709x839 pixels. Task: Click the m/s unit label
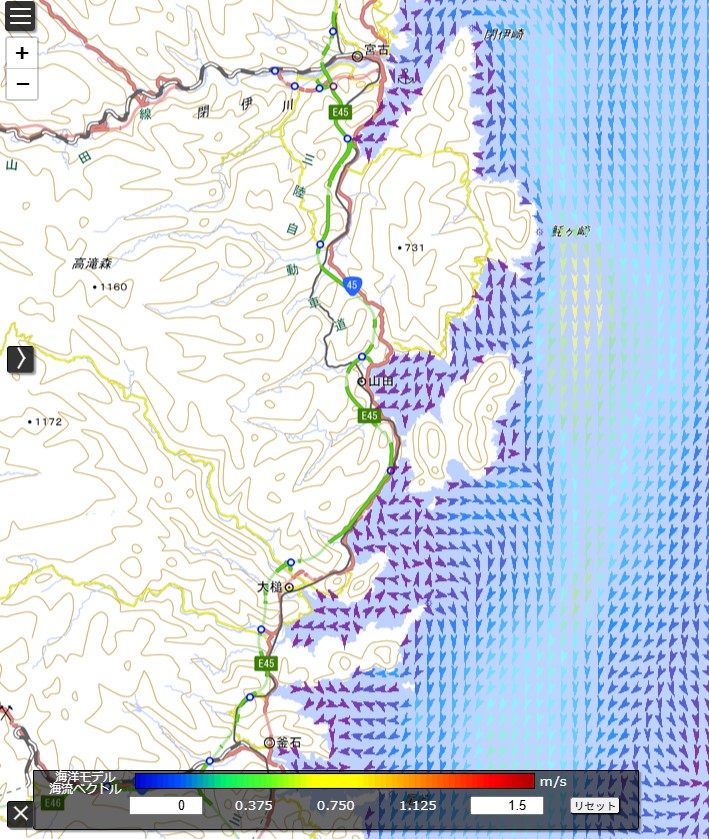[553, 782]
